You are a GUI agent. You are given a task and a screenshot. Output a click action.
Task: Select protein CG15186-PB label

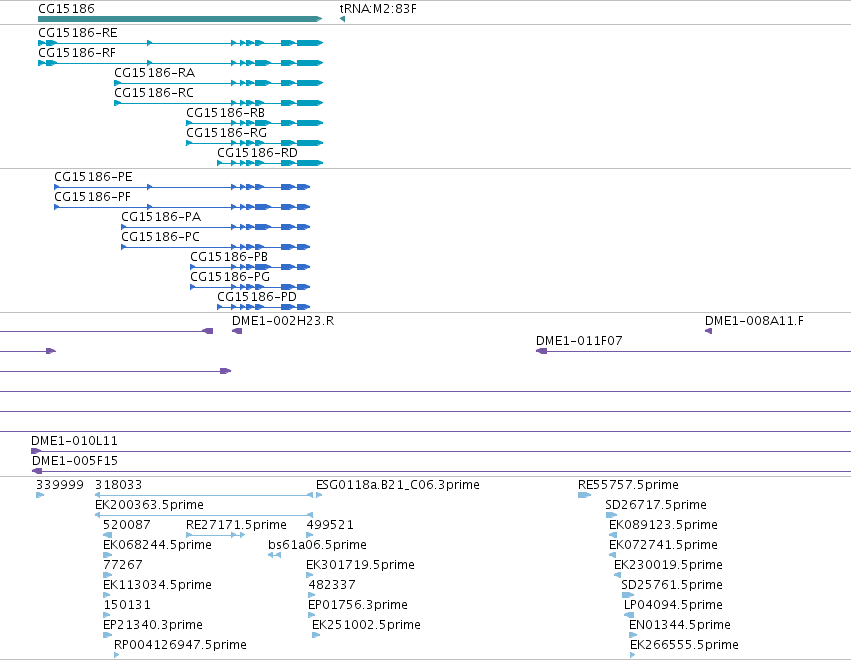coord(228,257)
